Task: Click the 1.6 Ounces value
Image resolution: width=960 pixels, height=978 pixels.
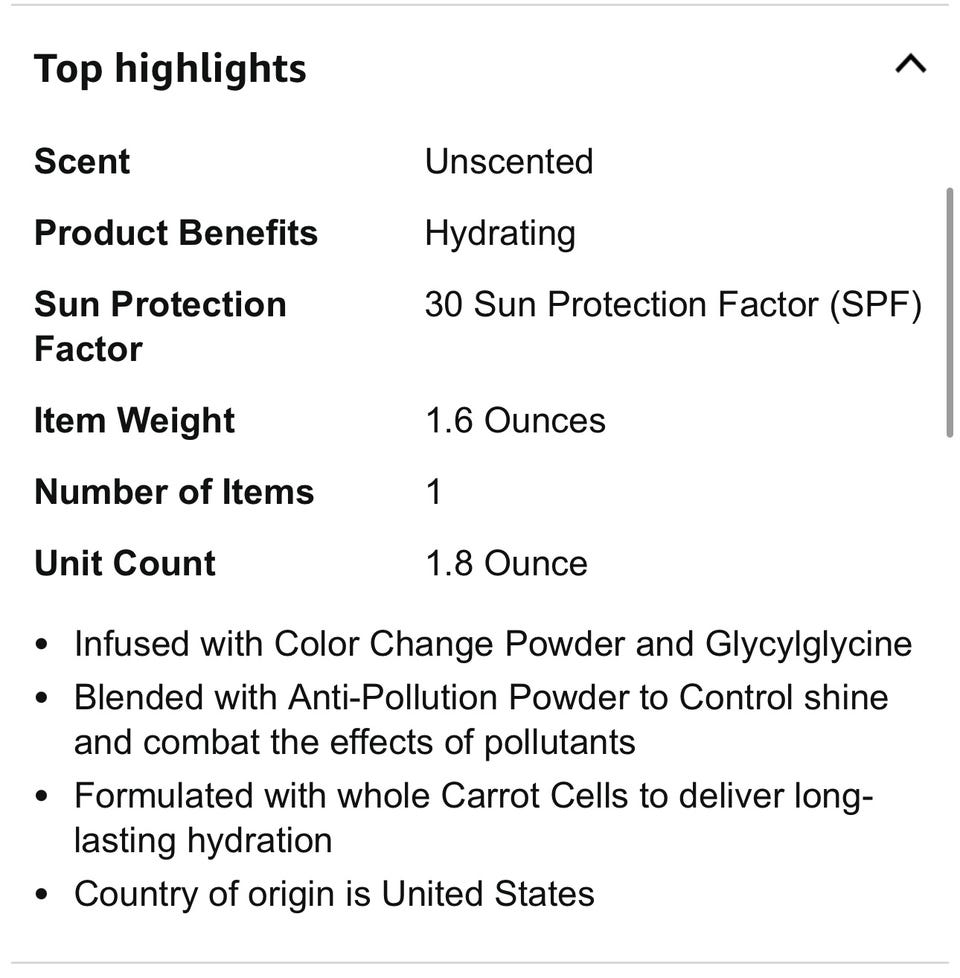Action: [x=515, y=421]
